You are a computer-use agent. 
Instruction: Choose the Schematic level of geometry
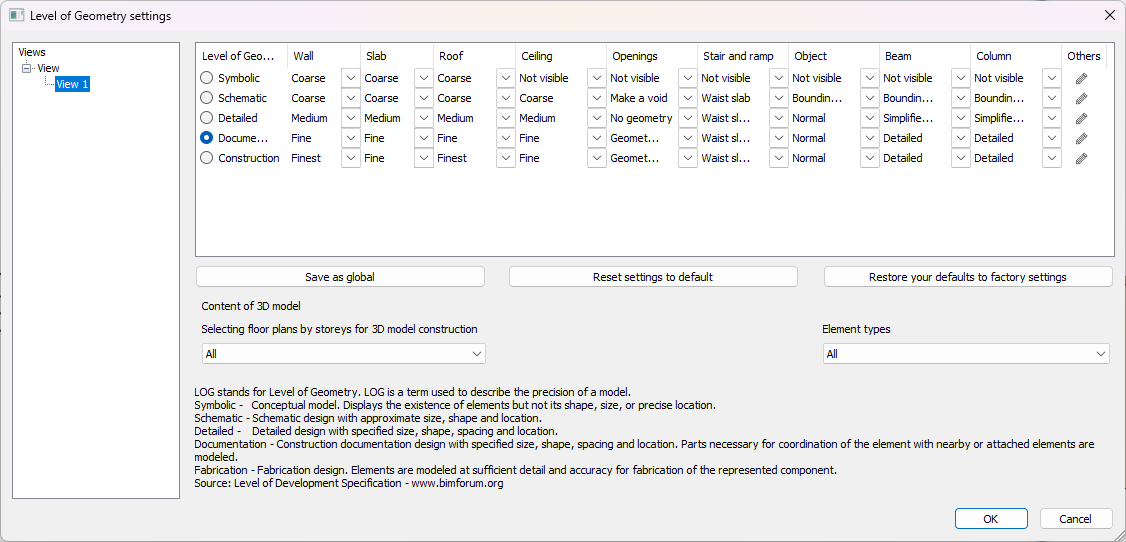[207, 98]
